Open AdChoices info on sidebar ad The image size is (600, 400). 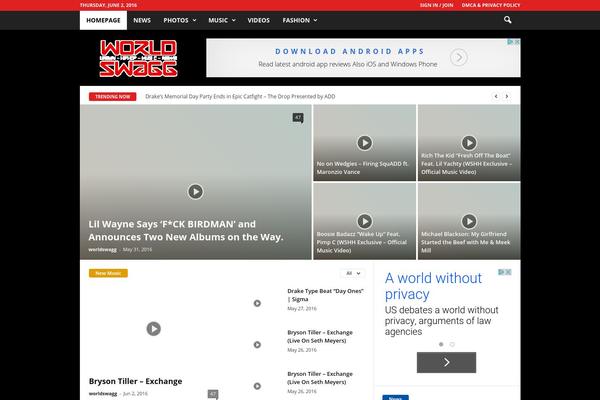click(x=501, y=272)
